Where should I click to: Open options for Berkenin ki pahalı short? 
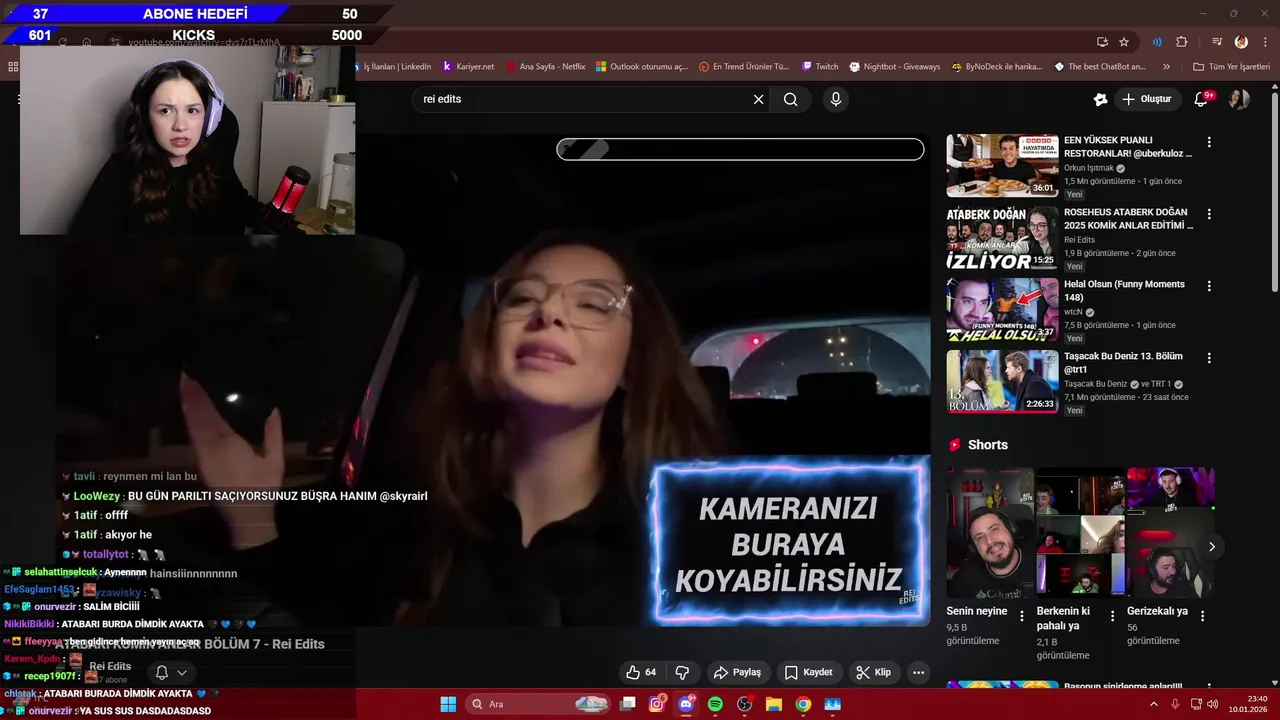coord(1112,616)
